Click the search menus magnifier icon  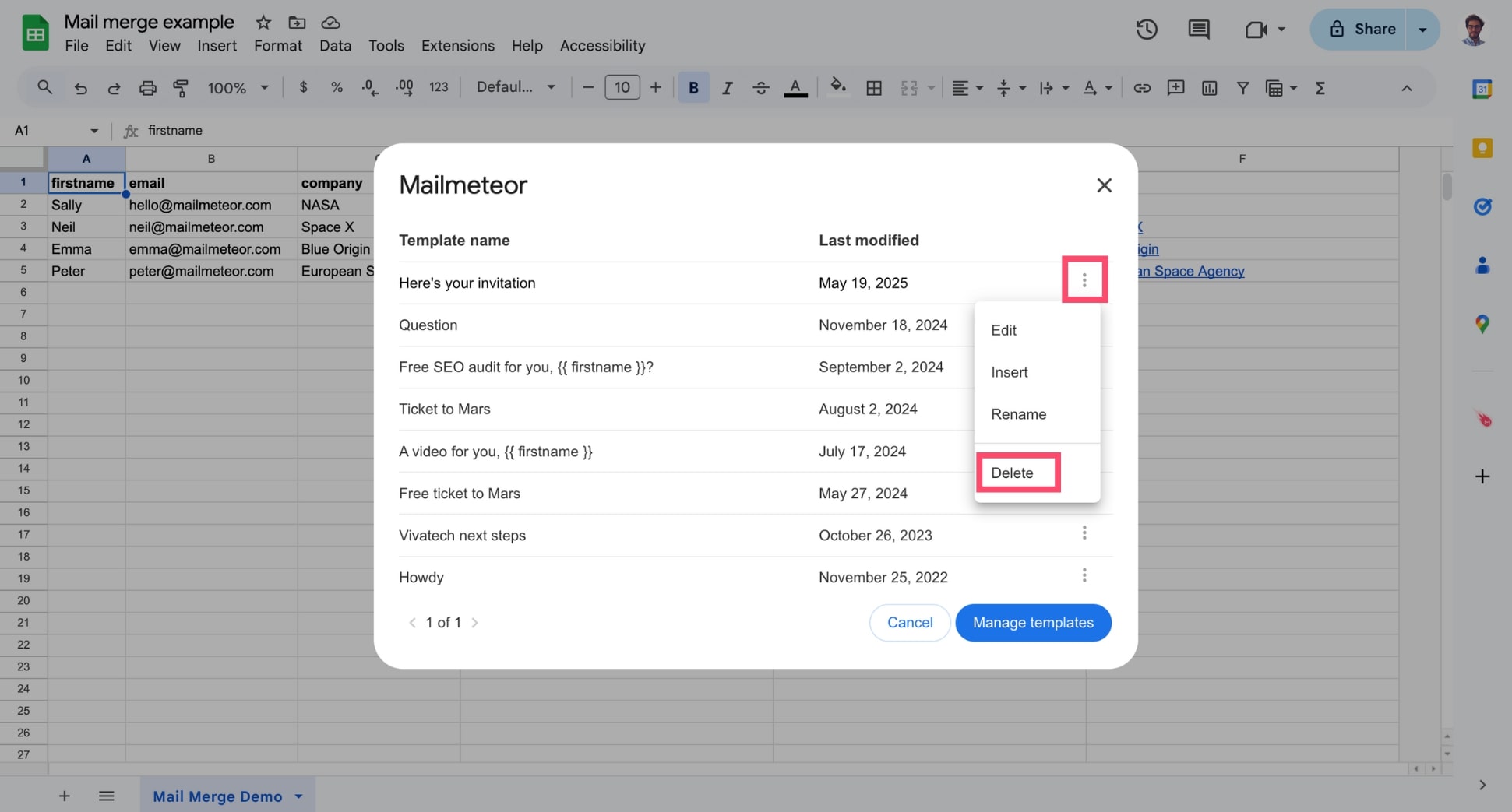[x=44, y=87]
